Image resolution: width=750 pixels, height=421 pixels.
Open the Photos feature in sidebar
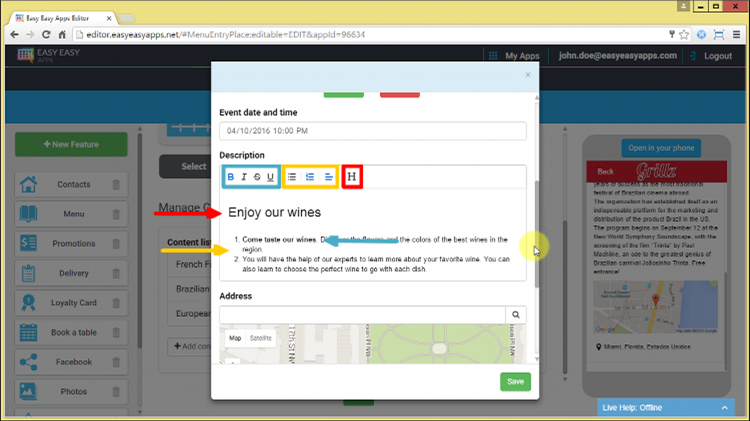pyautogui.click(x=71, y=391)
